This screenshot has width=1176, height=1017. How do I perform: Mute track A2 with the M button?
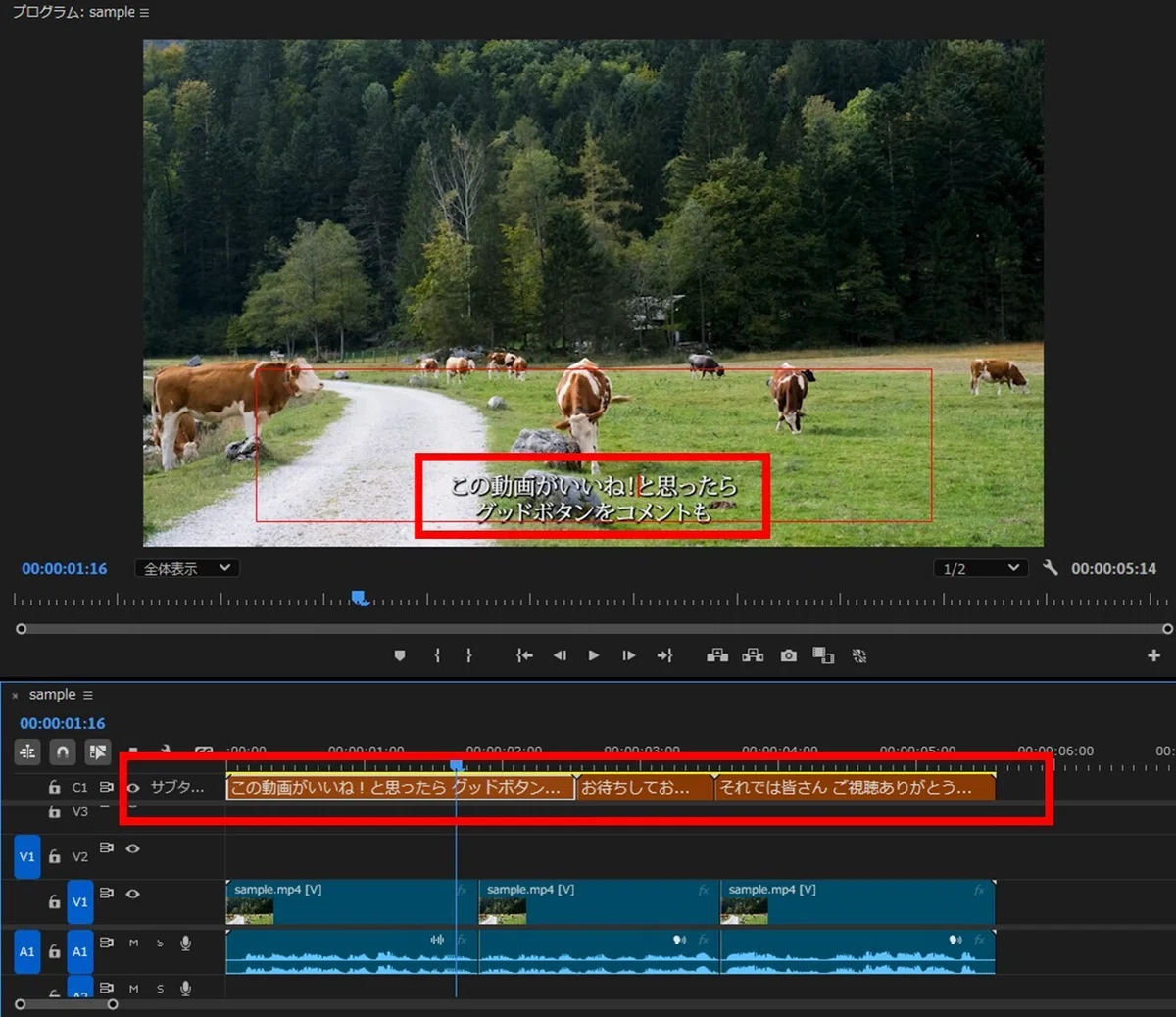click(x=133, y=989)
